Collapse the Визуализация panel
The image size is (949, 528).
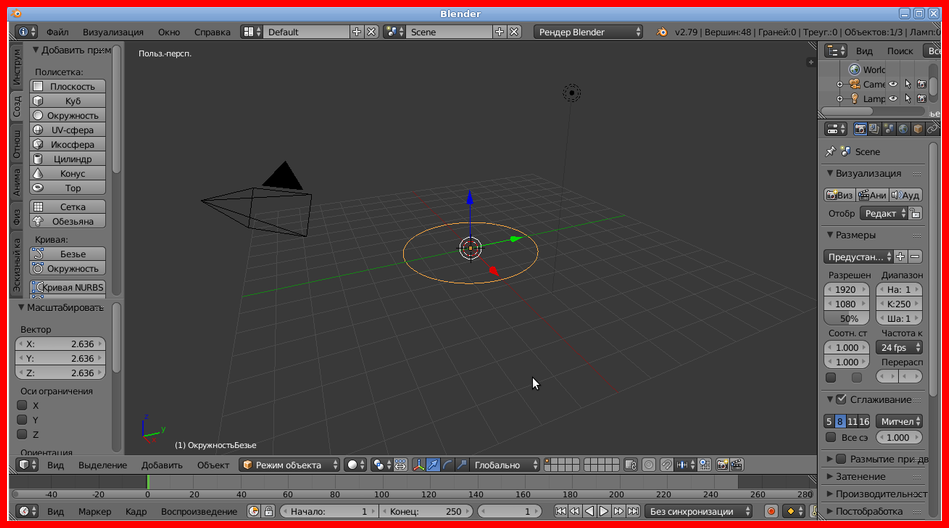tap(830, 173)
